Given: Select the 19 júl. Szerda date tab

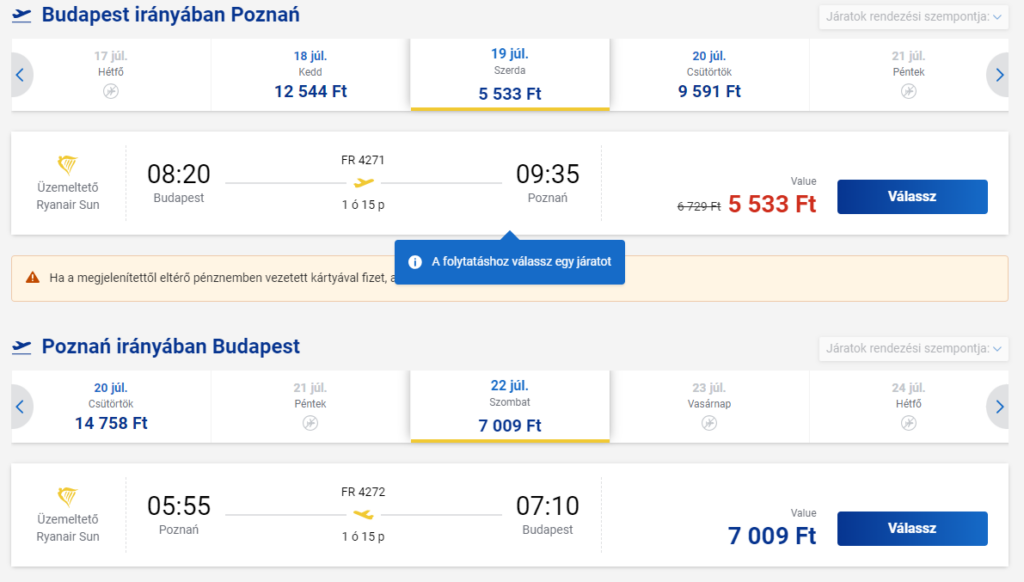Looking at the screenshot, I should [510, 74].
